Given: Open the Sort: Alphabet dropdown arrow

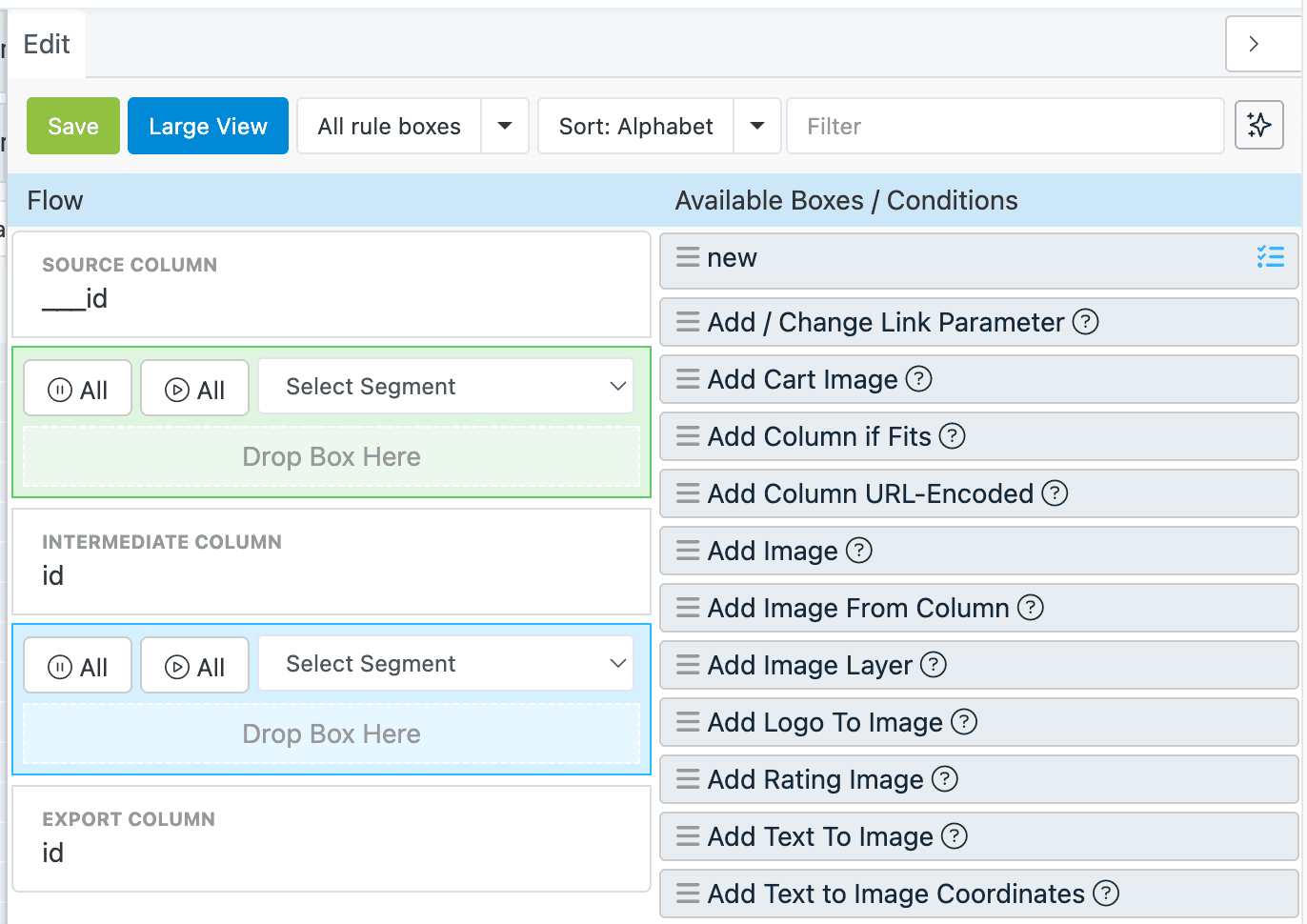Looking at the screenshot, I should point(757,126).
